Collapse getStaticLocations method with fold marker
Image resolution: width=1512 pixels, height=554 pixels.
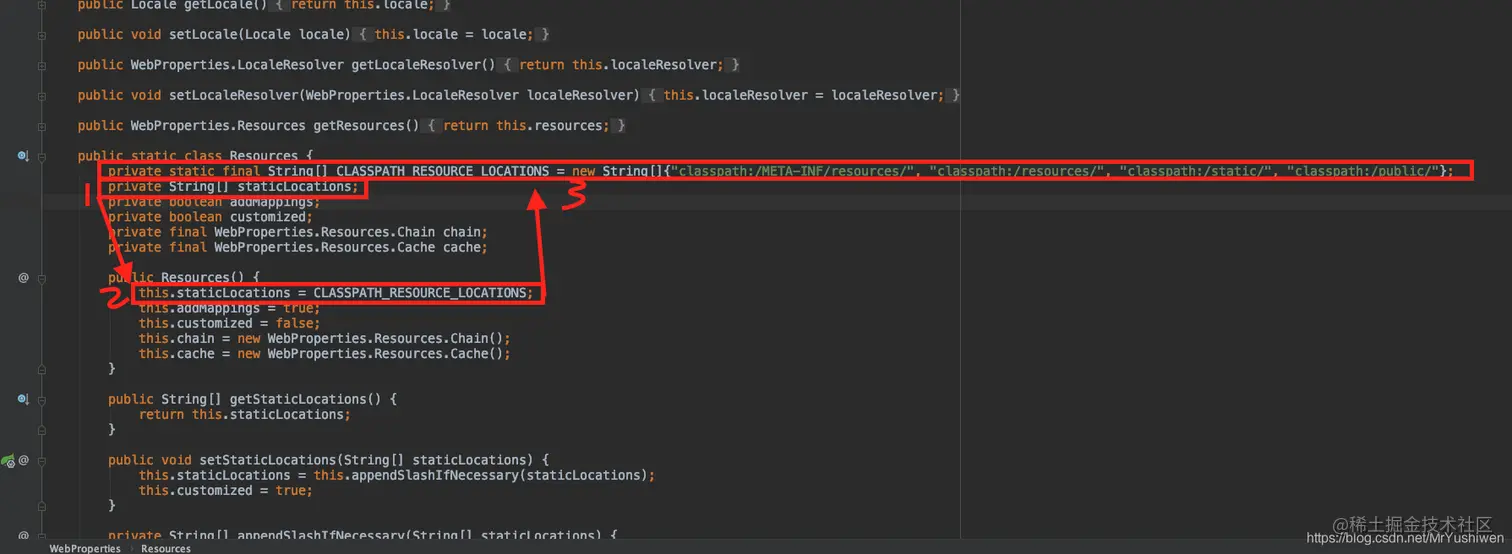click(42, 399)
